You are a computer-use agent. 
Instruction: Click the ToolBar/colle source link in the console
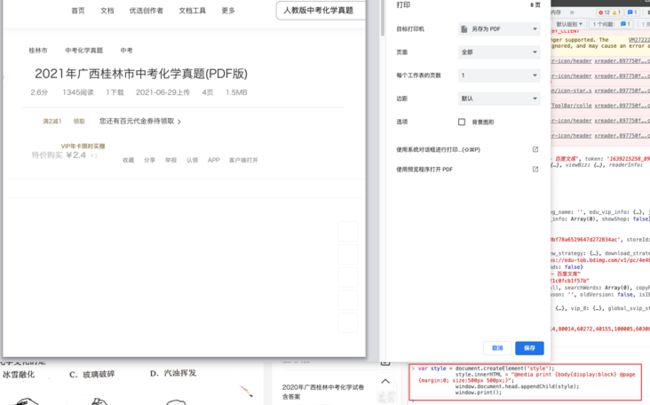[x=572, y=106]
